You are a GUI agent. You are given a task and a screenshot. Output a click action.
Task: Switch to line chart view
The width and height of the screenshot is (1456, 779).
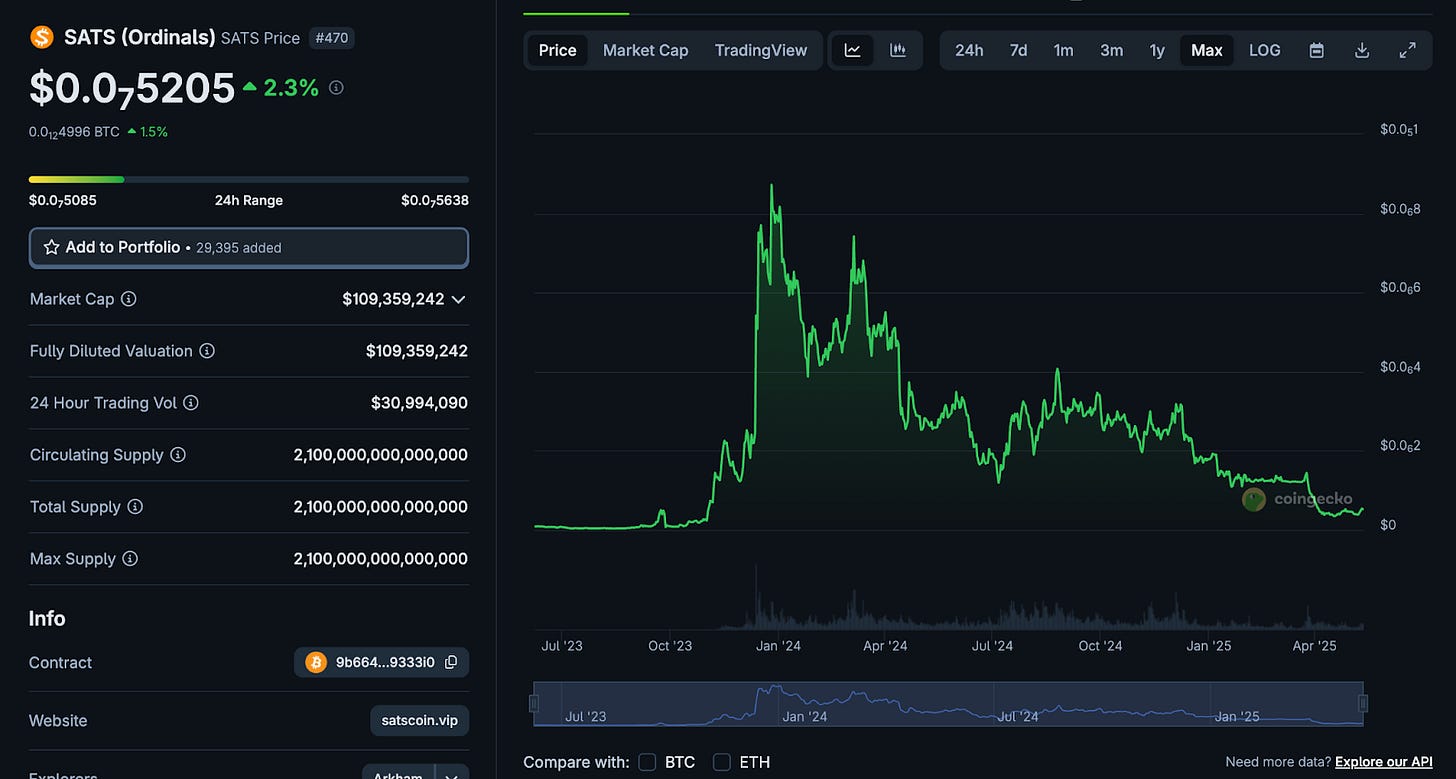853,50
